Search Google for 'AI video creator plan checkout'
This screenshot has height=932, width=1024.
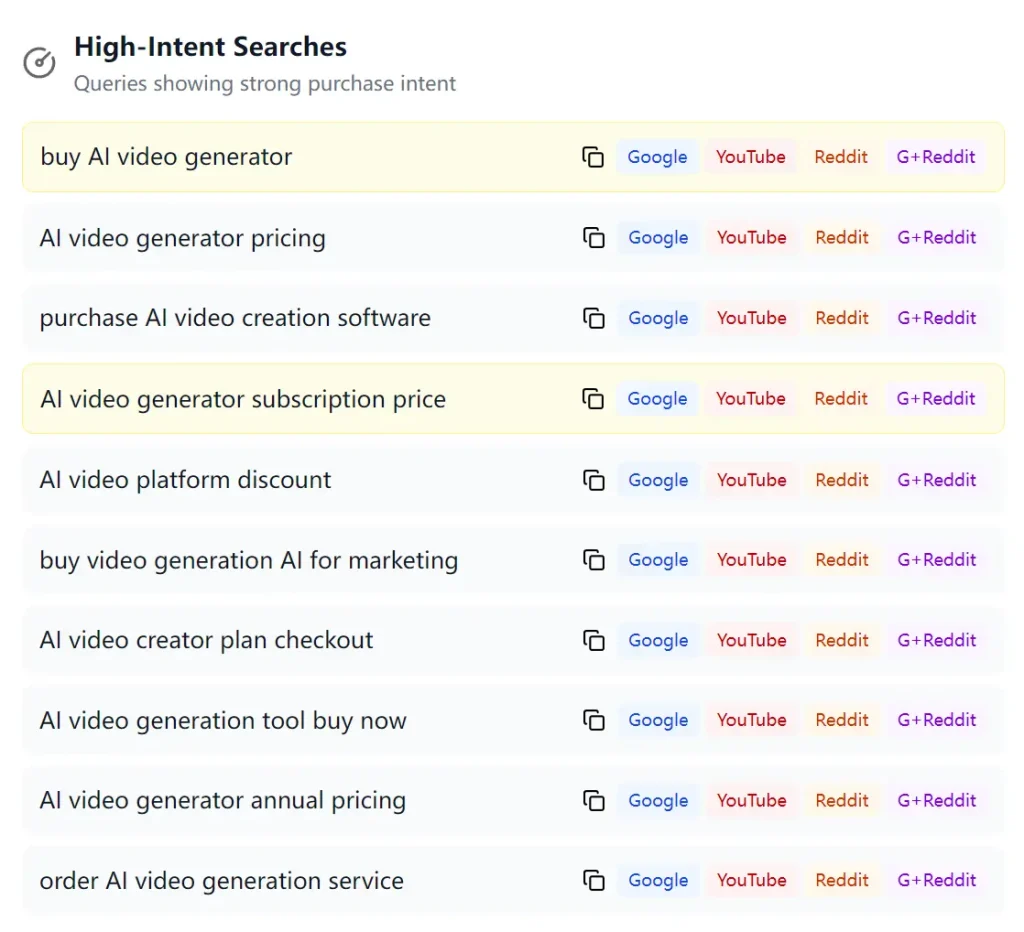click(x=657, y=640)
